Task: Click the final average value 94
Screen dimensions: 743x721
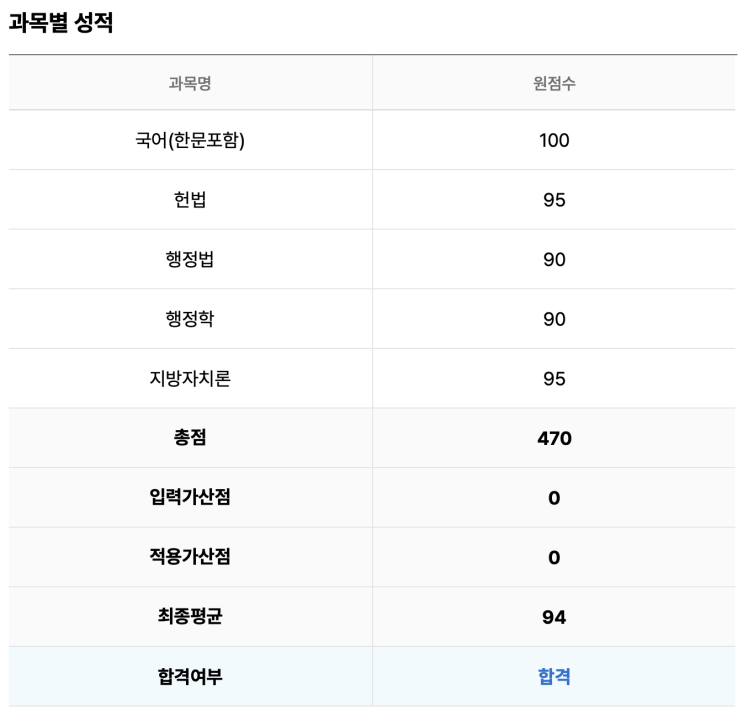Action: [x=554, y=617]
